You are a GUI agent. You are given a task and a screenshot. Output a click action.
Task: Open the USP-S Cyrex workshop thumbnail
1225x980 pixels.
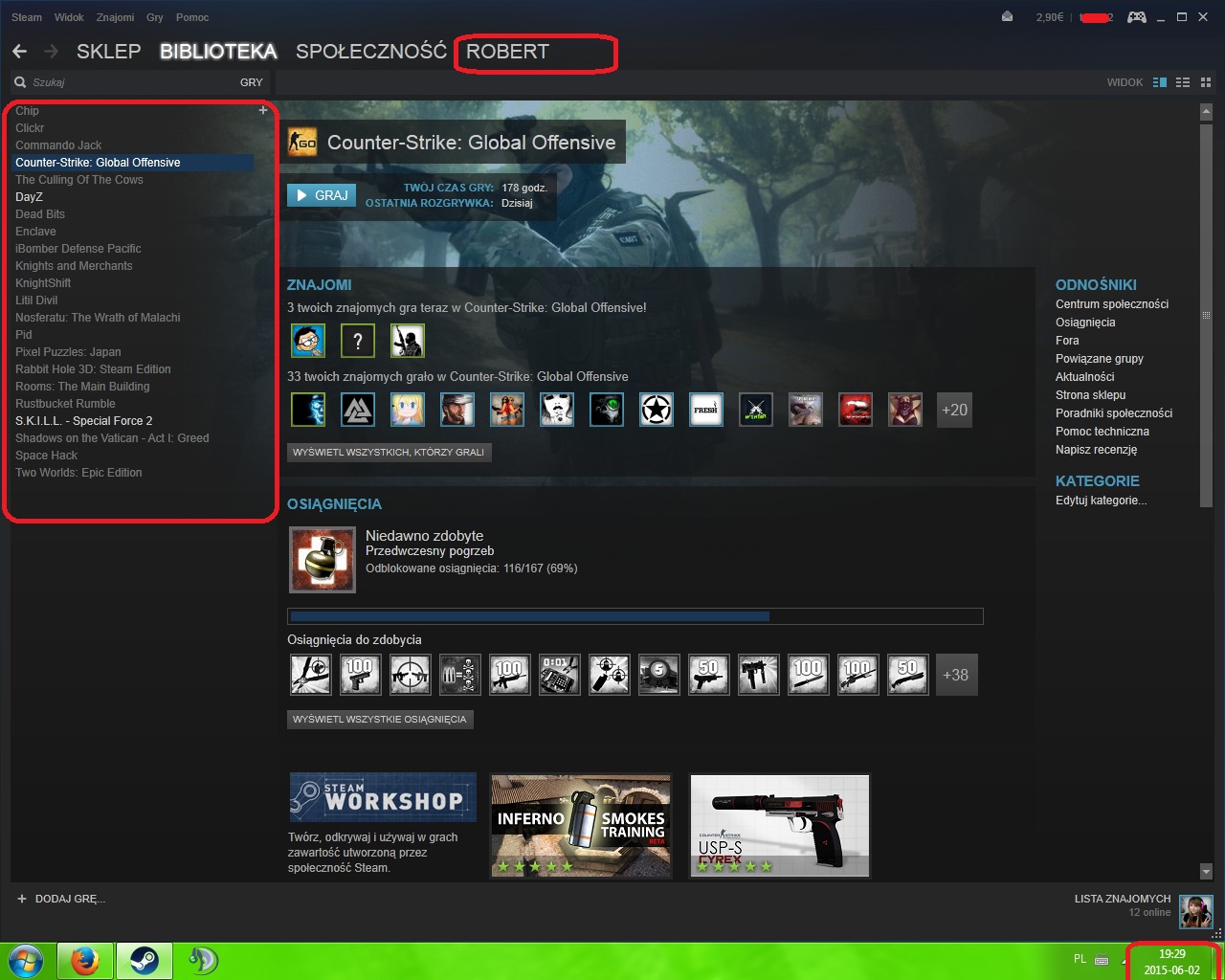coord(780,826)
